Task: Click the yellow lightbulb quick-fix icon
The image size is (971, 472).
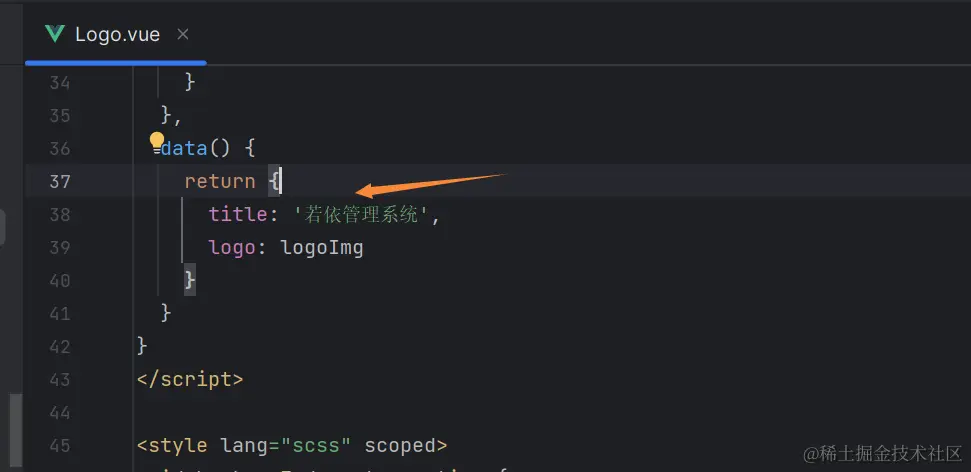Action: point(157,142)
